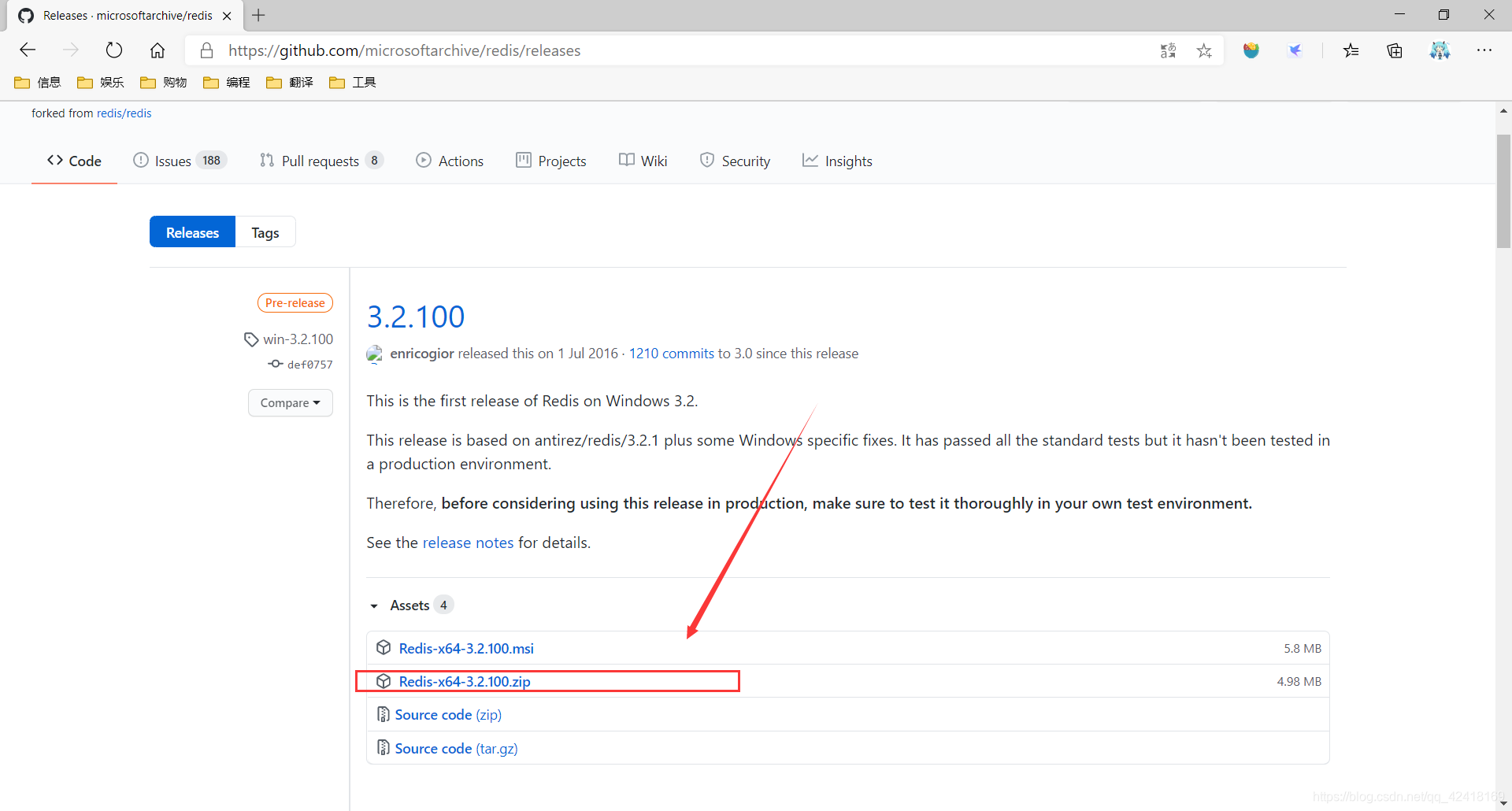Open the 信息 bookmarks folder
The width and height of the screenshot is (1512, 811).
point(38,82)
